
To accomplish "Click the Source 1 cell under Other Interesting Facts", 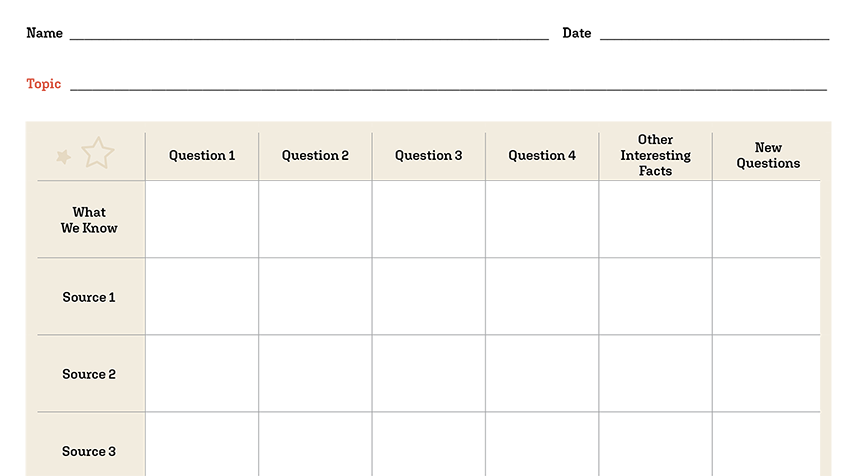I will point(656,297).
